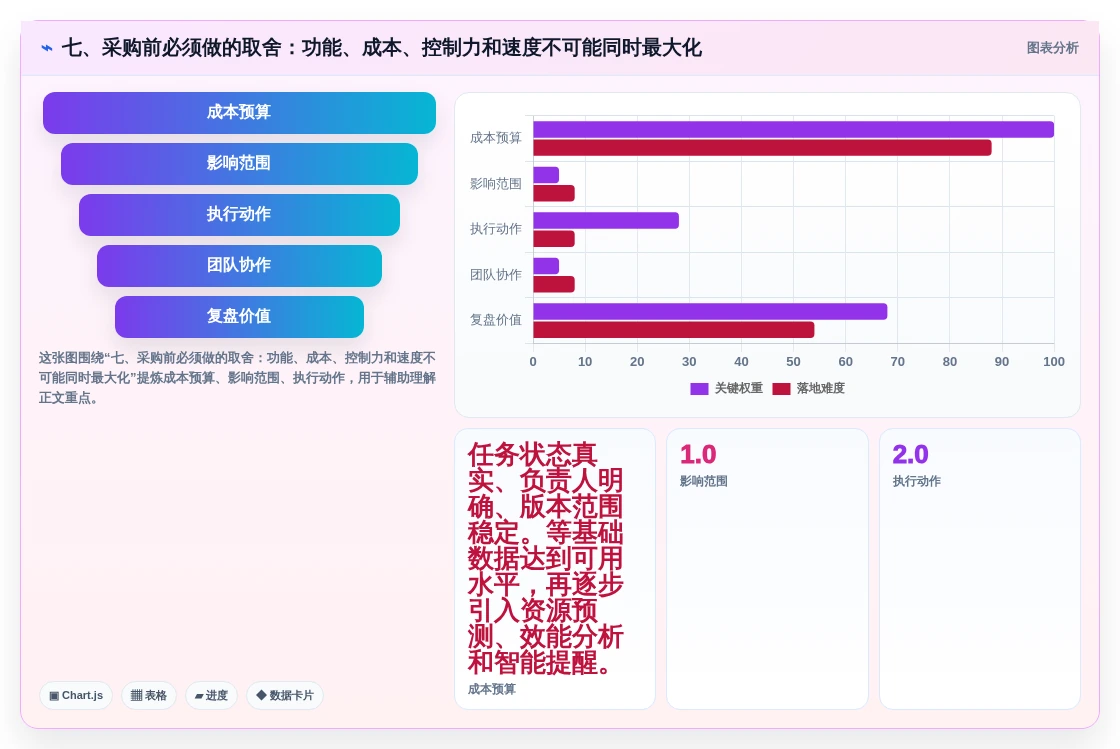Click the diamond icon in 数据卡片 chip
This screenshot has height=749, width=1120.
[x=261, y=695]
